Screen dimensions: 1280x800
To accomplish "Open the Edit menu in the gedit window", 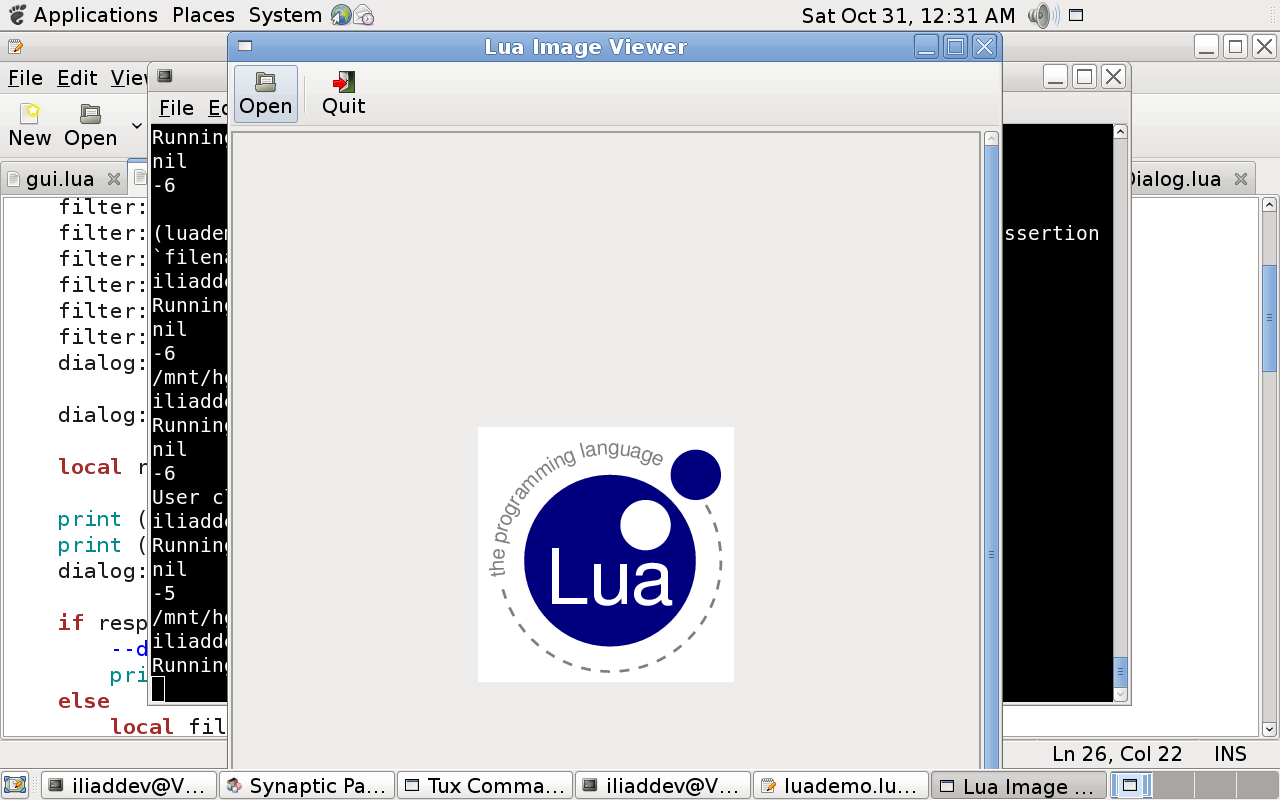I will 77,78.
